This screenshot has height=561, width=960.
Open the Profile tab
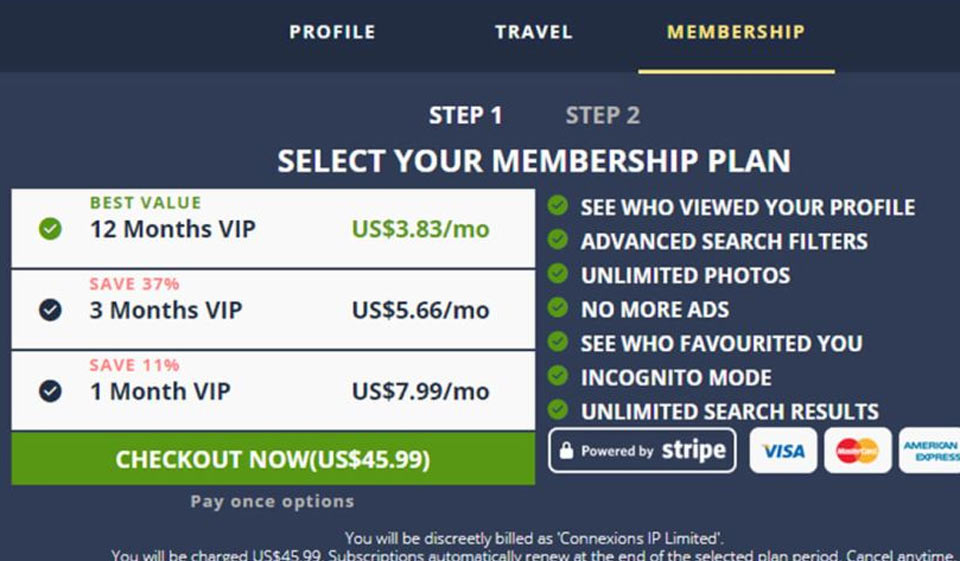coord(332,32)
